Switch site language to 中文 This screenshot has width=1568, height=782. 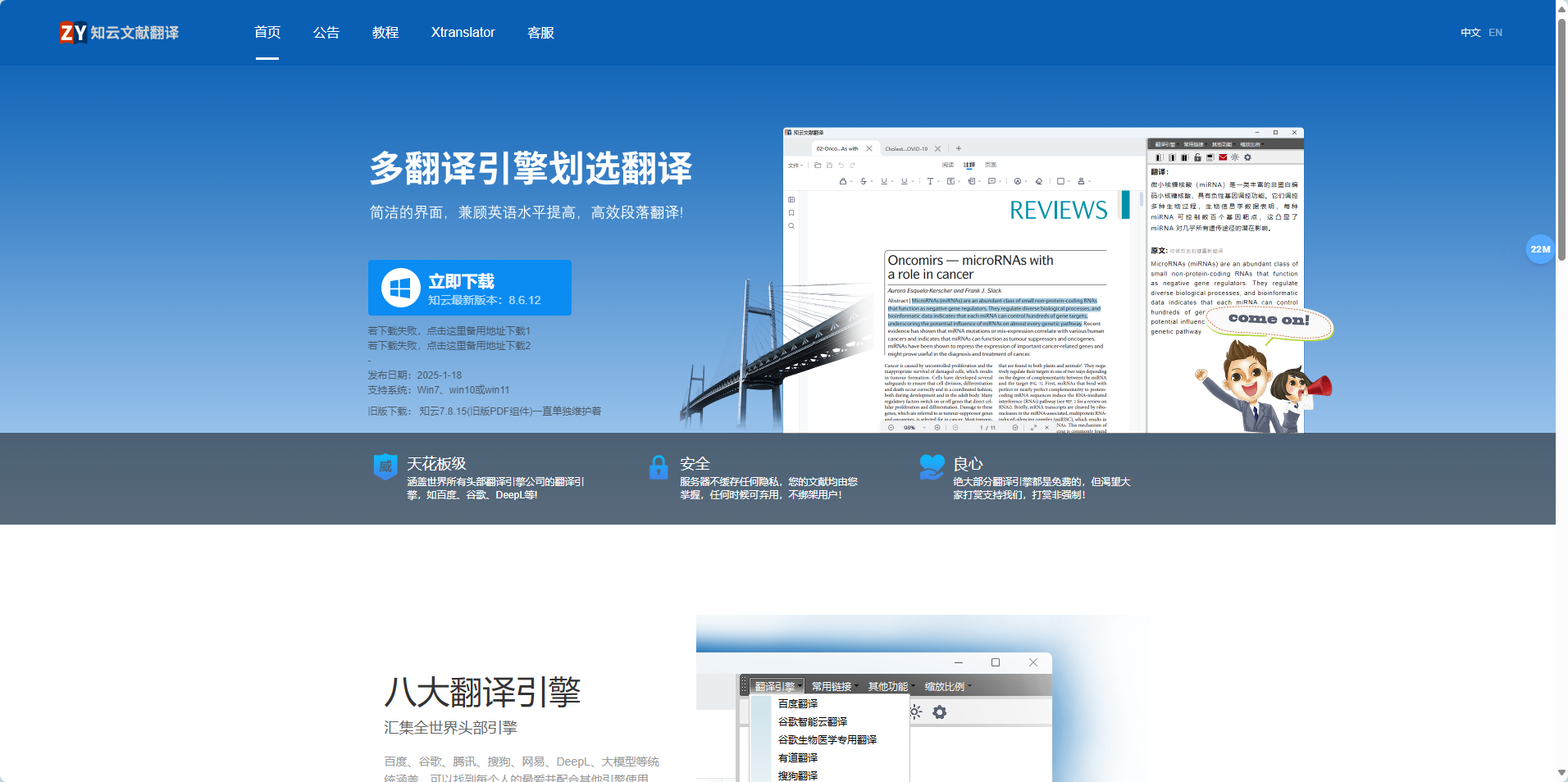tap(1470, 33)
